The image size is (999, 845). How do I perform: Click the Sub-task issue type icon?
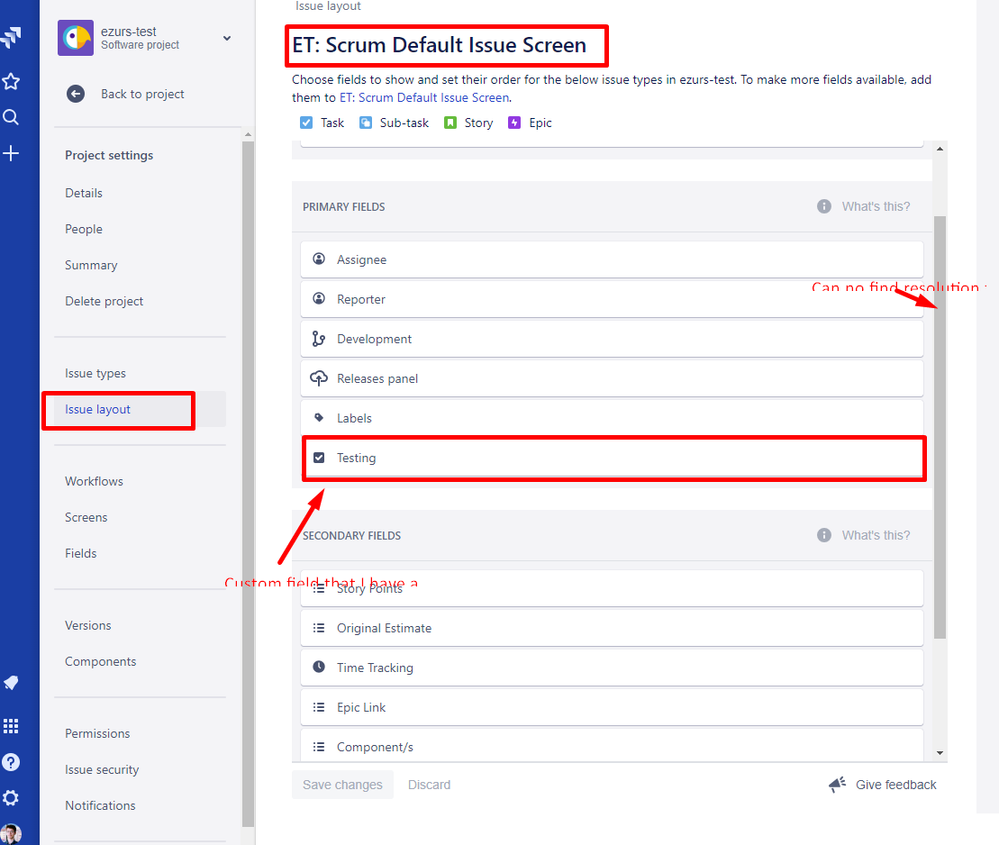click(x=365, y=122)
